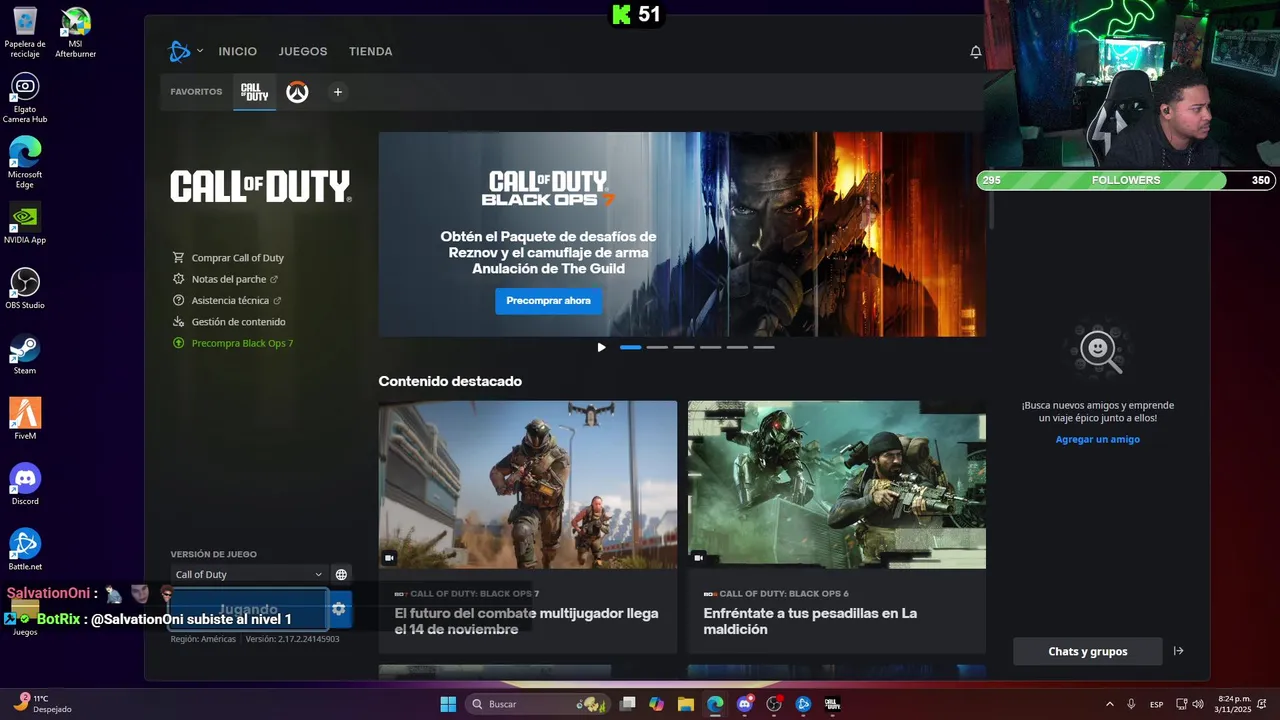Screen dimensions: 1280x720
Task: Collapse the friends panel arrow
Action: pos(1178,651)
